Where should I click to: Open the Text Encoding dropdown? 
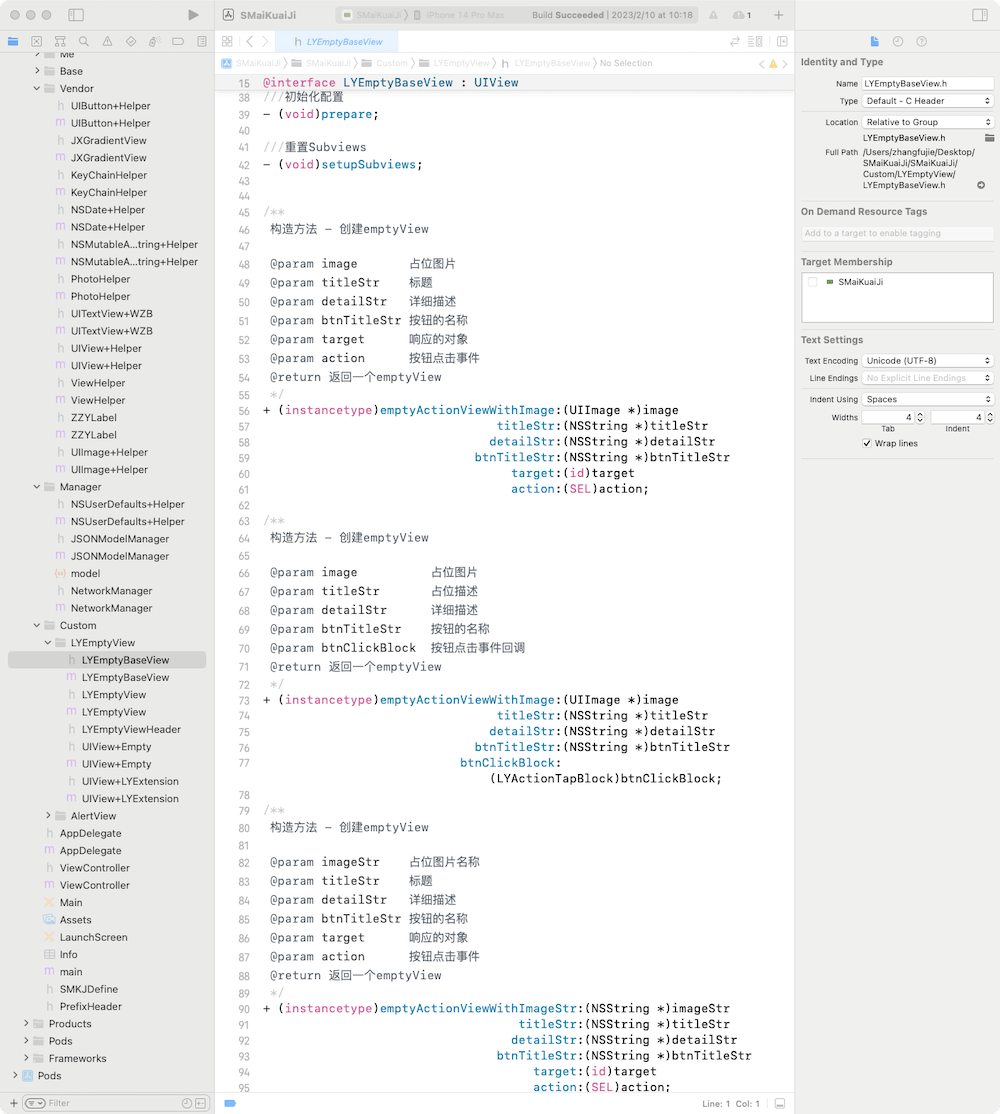click(x=928, y=361)
